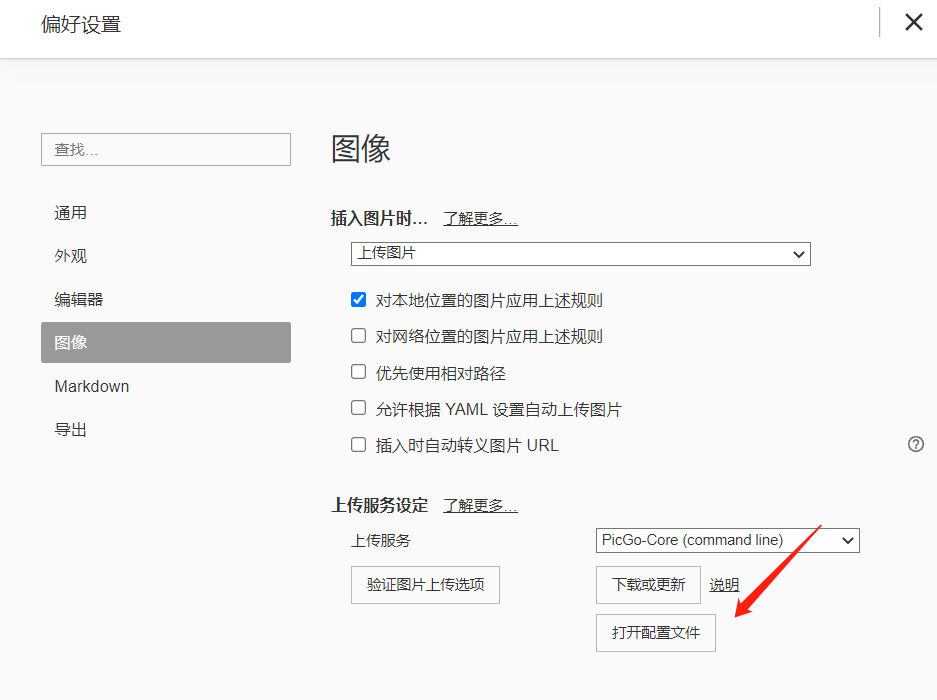This screenshot has height=700, width=937.
Task: Tick 插入时自动转义图片 URL checkbox
Action: click(x=359, y=445)
